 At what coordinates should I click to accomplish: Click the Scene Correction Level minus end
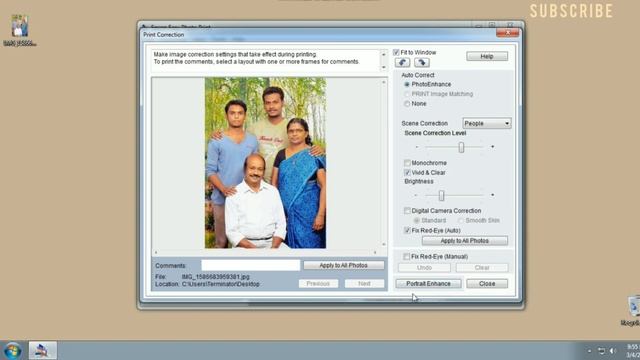click(417, 147)
